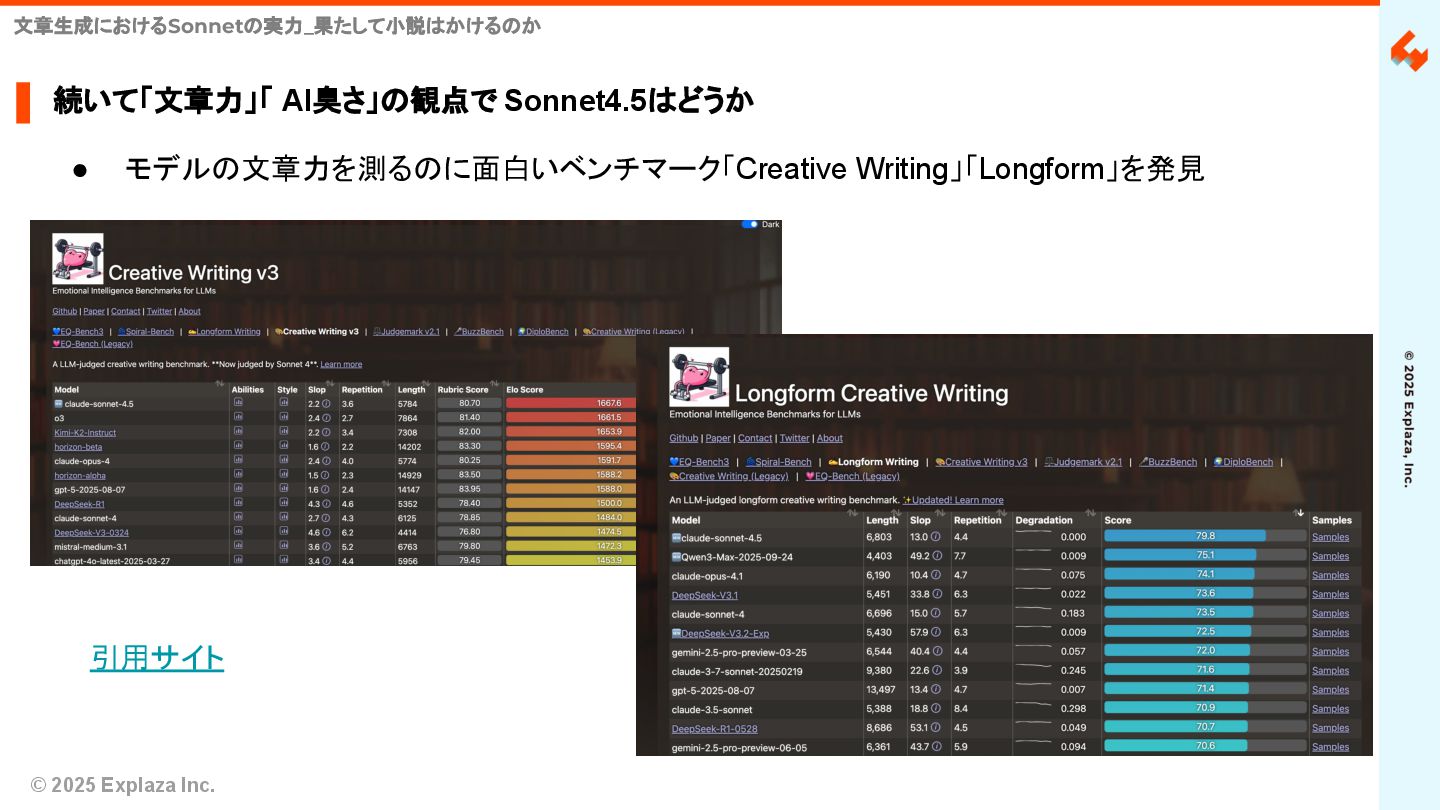Open BuzzBench tab on Longform page
The image size is (1440, 810).
1167,462
